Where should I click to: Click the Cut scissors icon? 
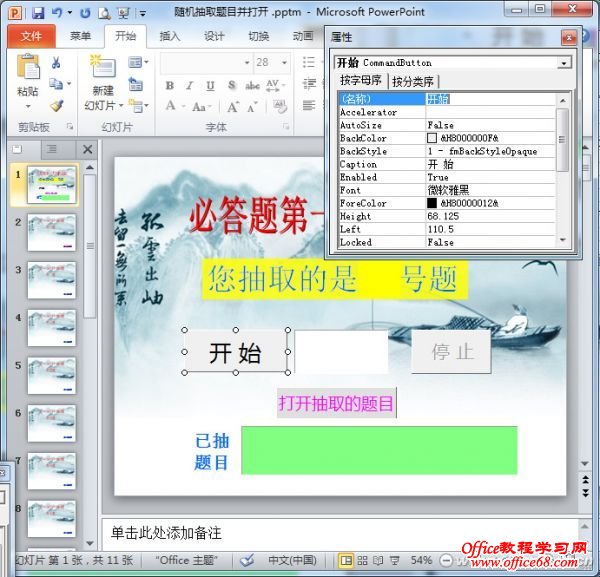click(x=56, y=62)
